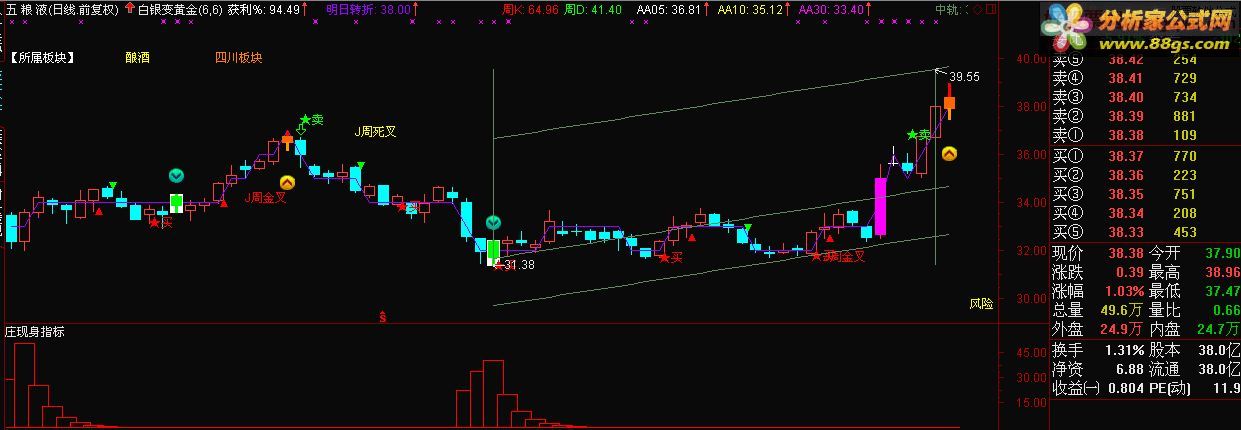Click the orange up arrow at the chart's mid peak
Image resolution: width=1241 pixels, height=430 pixels.
[287, 139]
